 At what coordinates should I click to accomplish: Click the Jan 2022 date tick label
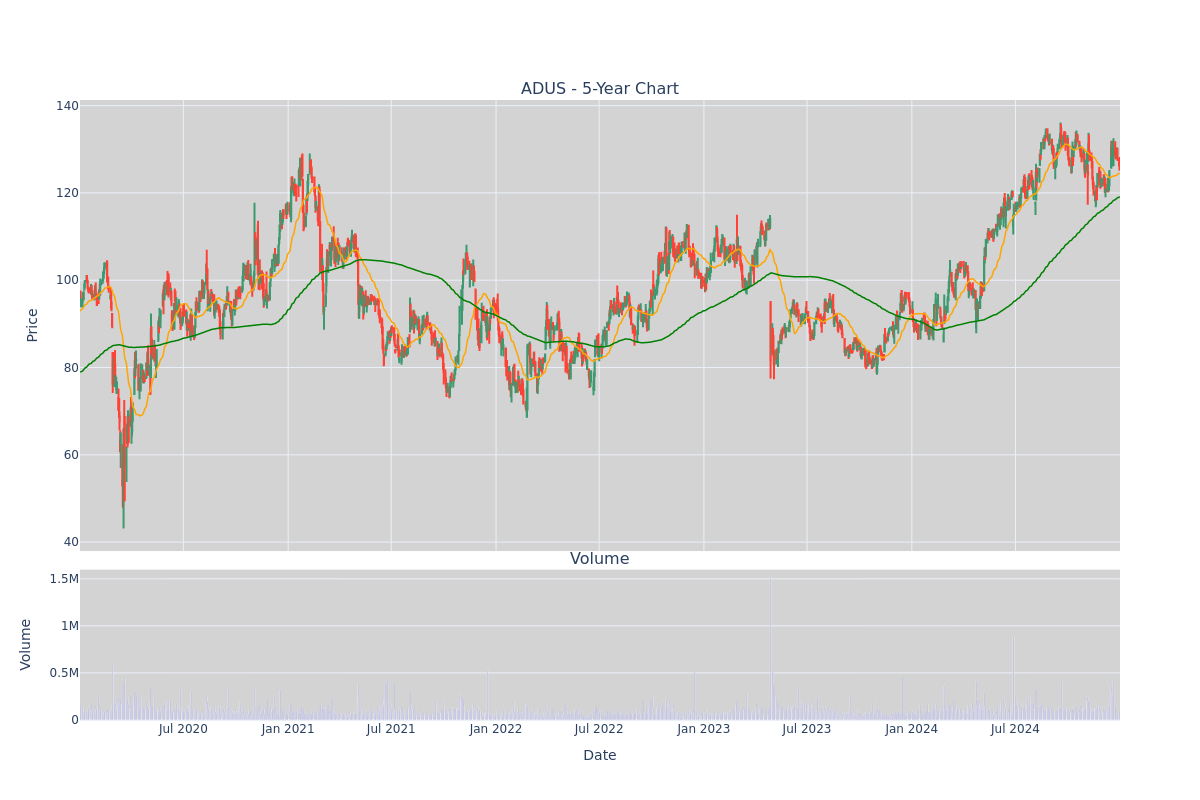pos(496,729)
